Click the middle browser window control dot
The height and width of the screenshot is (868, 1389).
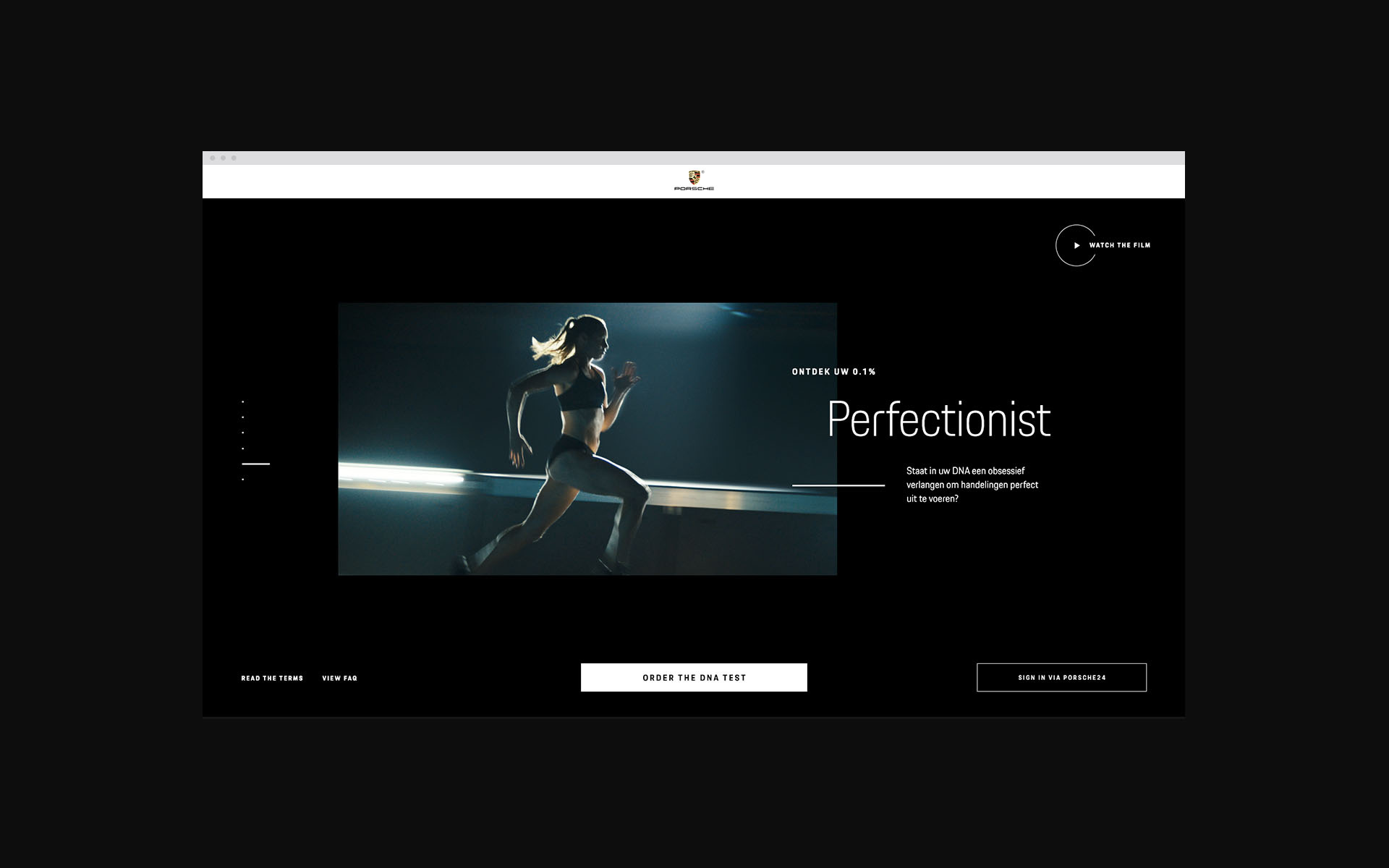click(224, 158)
